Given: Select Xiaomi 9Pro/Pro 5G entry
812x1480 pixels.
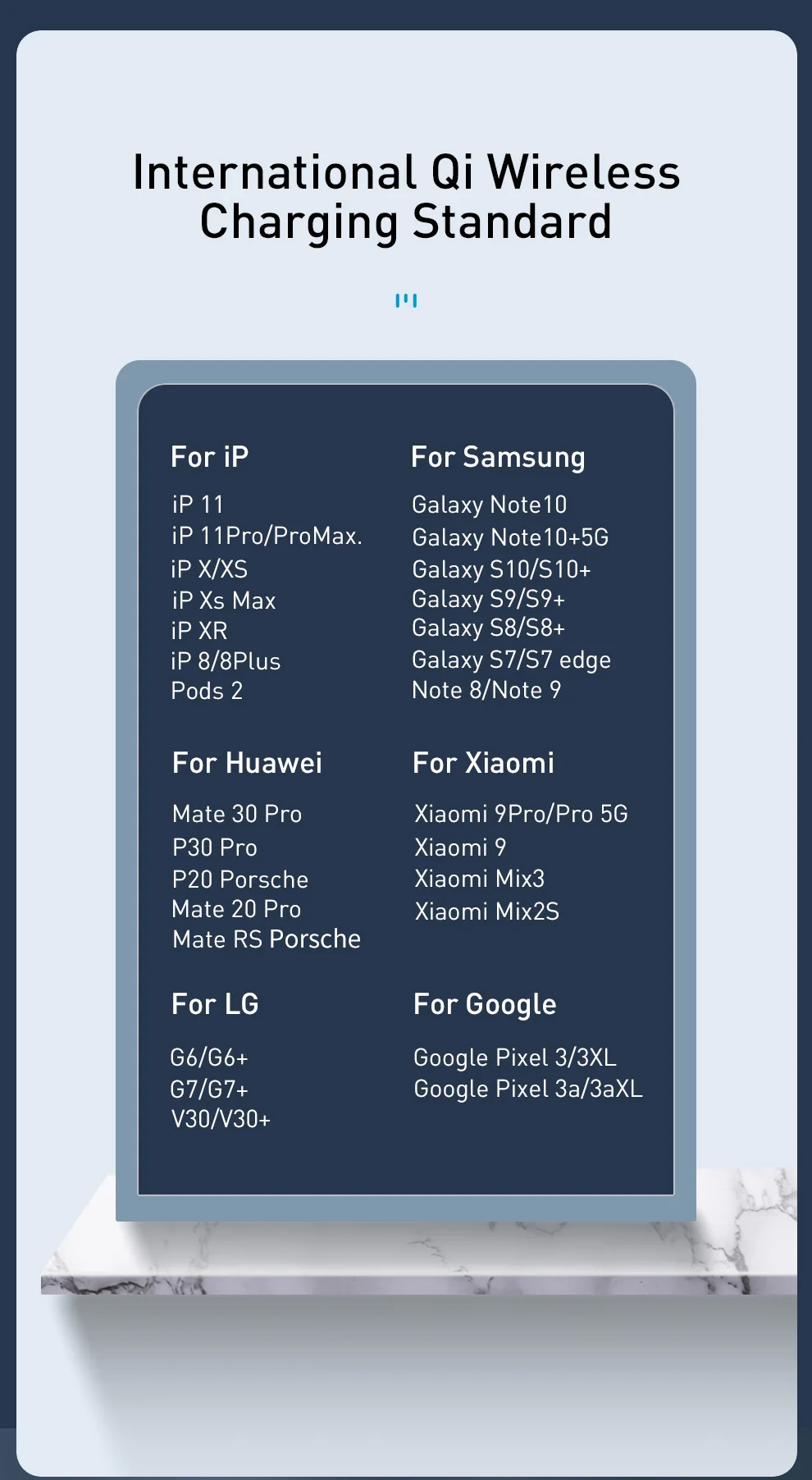Looking at the screenshot, I should [x=521, y=814].
